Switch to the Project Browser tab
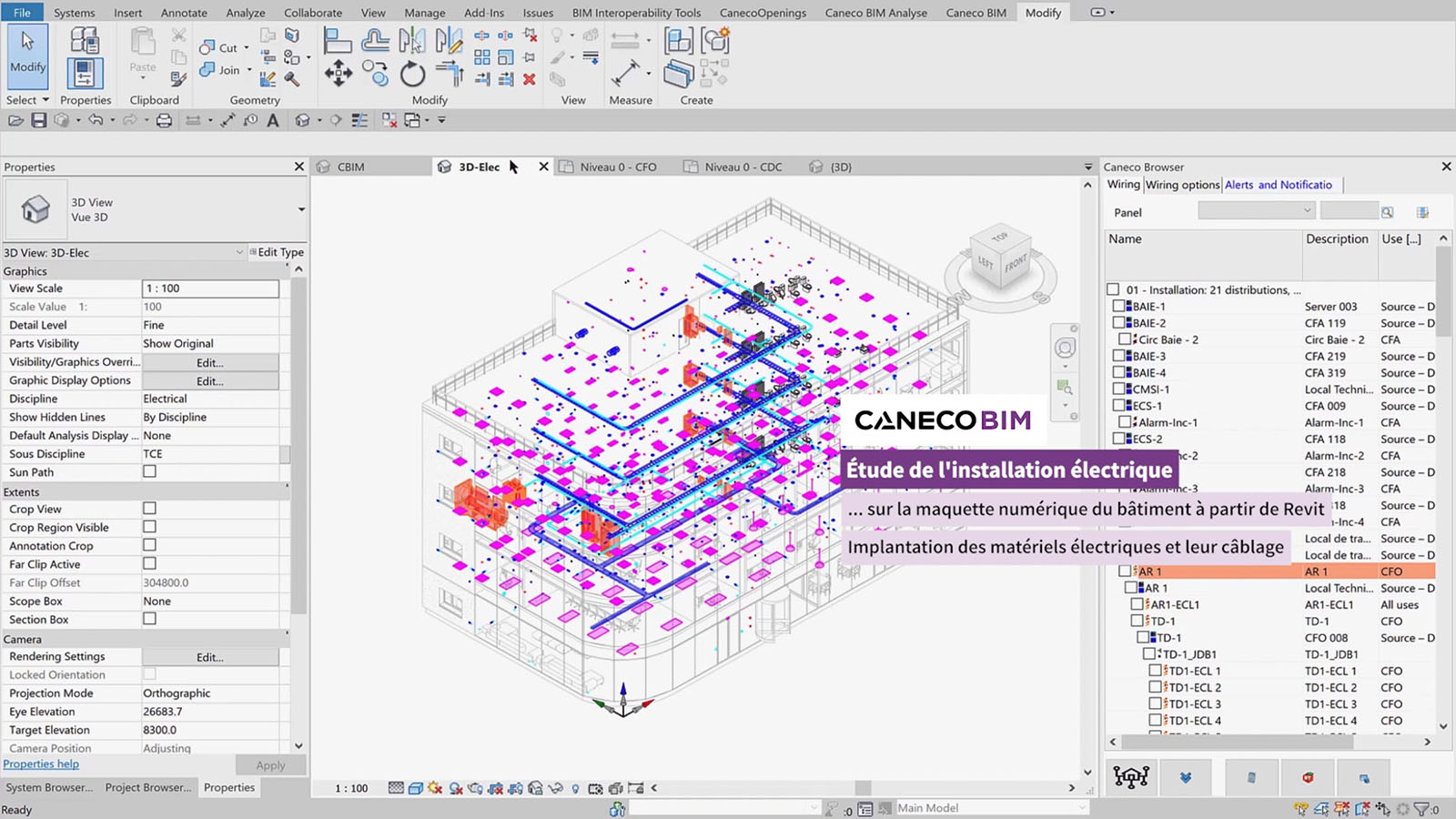The height and width of the screenshot is (819, 1456). point(147,788)
